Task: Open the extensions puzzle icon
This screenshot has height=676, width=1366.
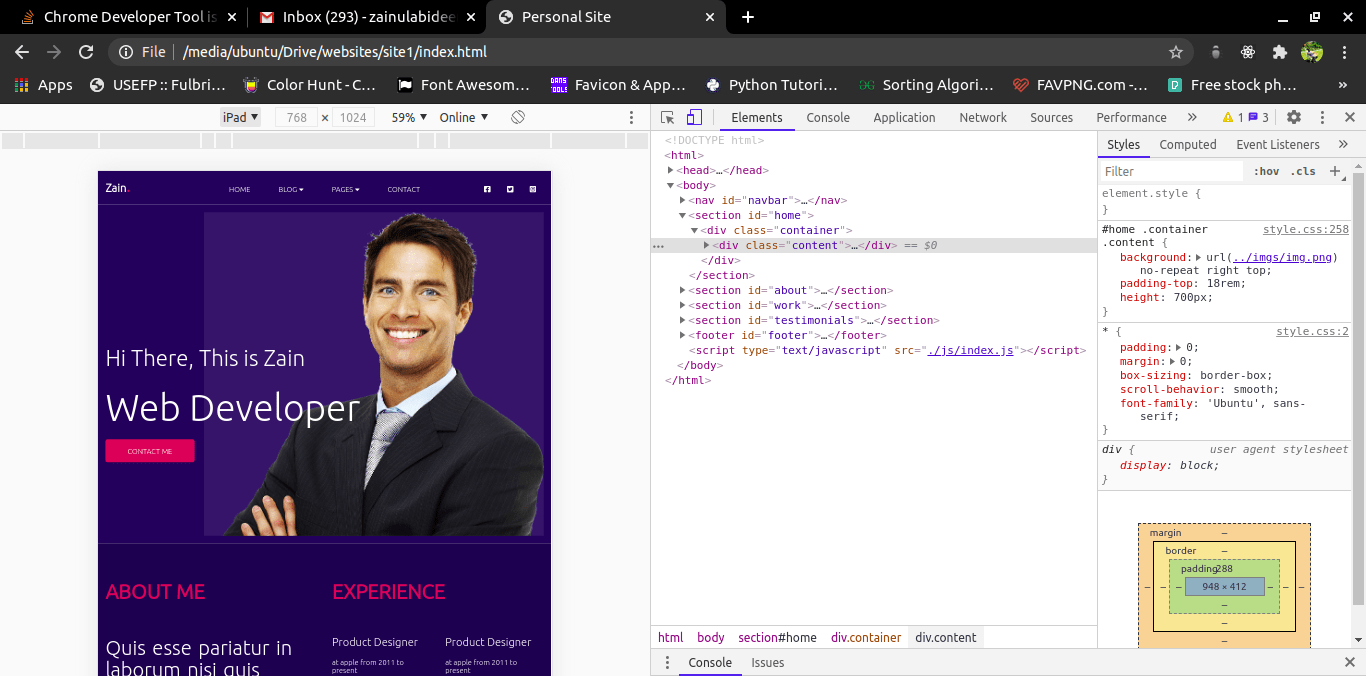Action: [1279, 52]
